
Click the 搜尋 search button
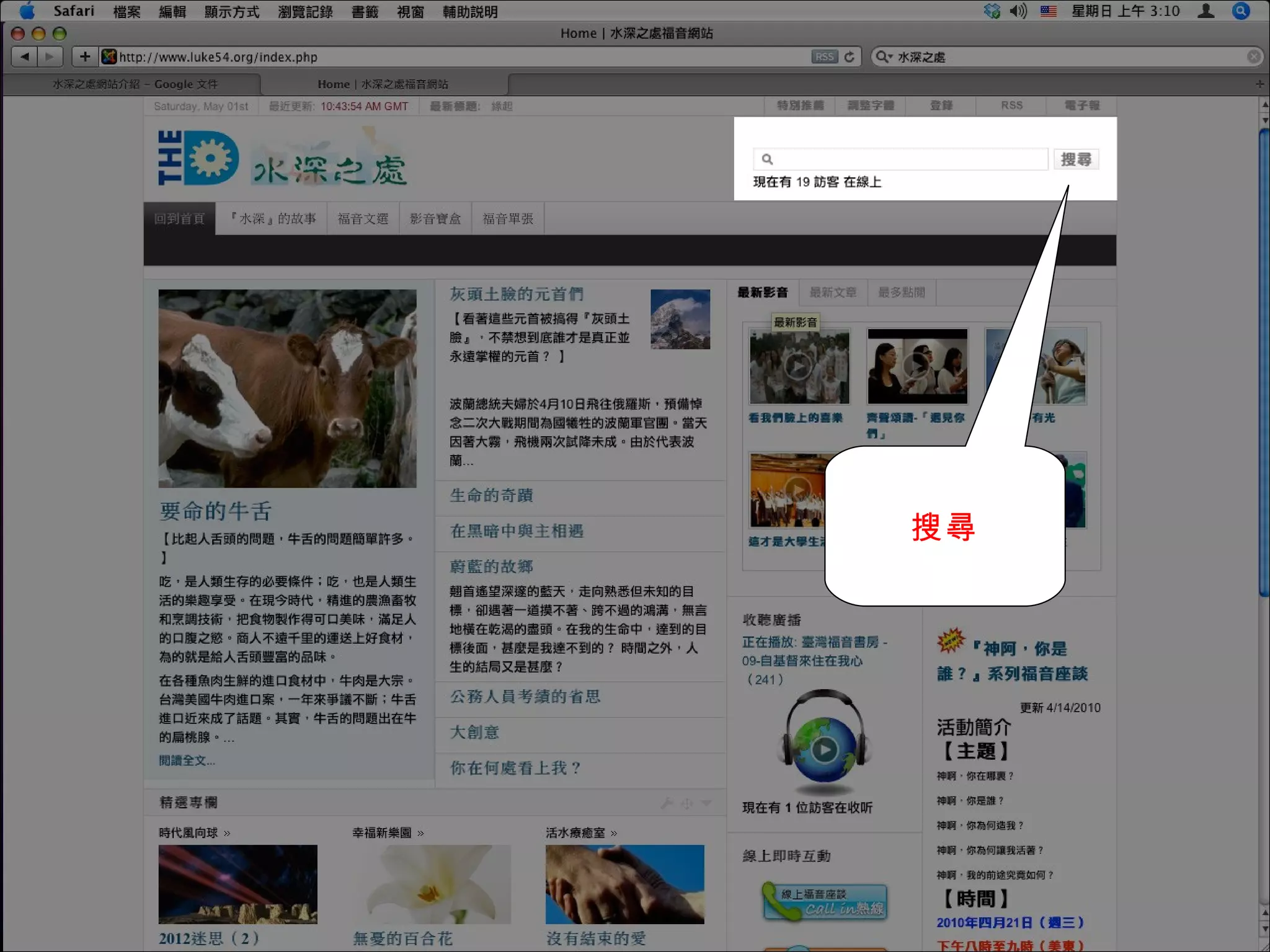[x=1076, y=159]
